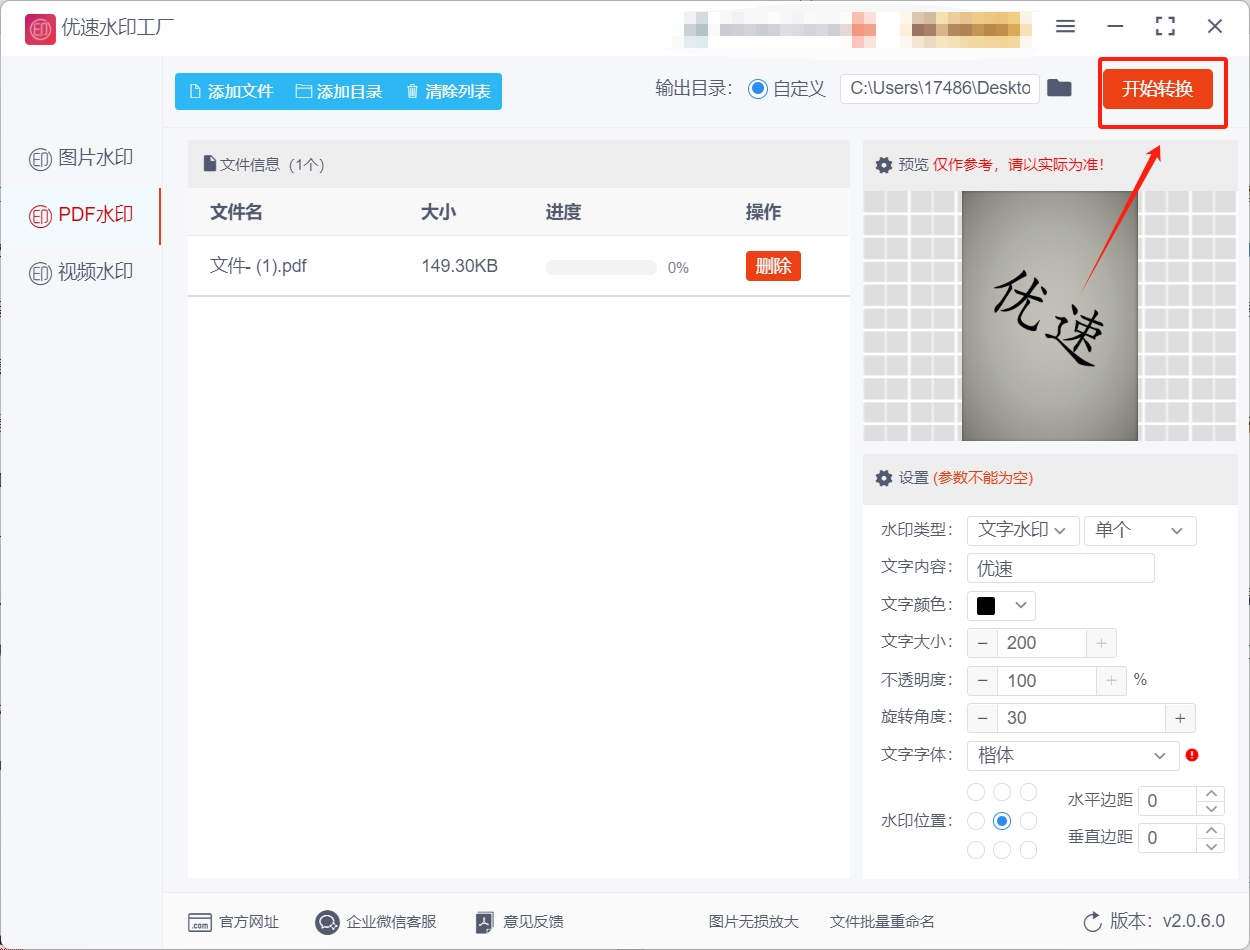
Task: Select bottom-center watermark position
Action: (x=1002, y=850)
